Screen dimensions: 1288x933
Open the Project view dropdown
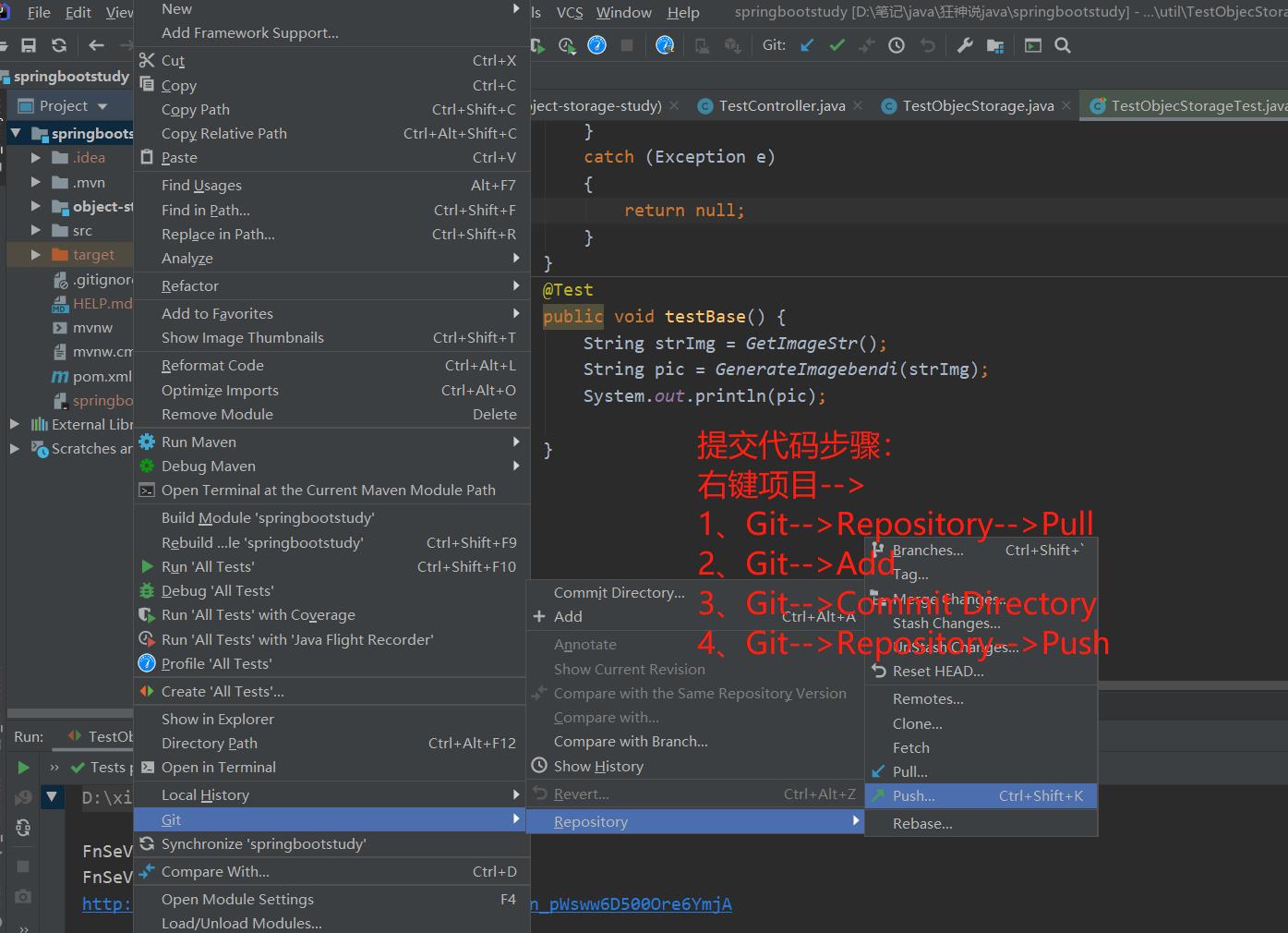[x=102, y=106]
